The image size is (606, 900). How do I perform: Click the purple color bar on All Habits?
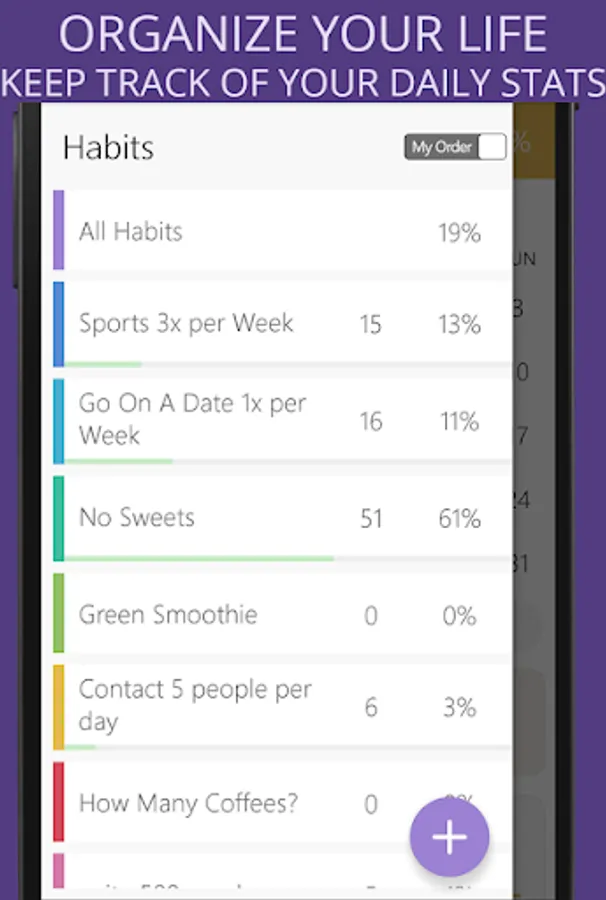(59, 231)
